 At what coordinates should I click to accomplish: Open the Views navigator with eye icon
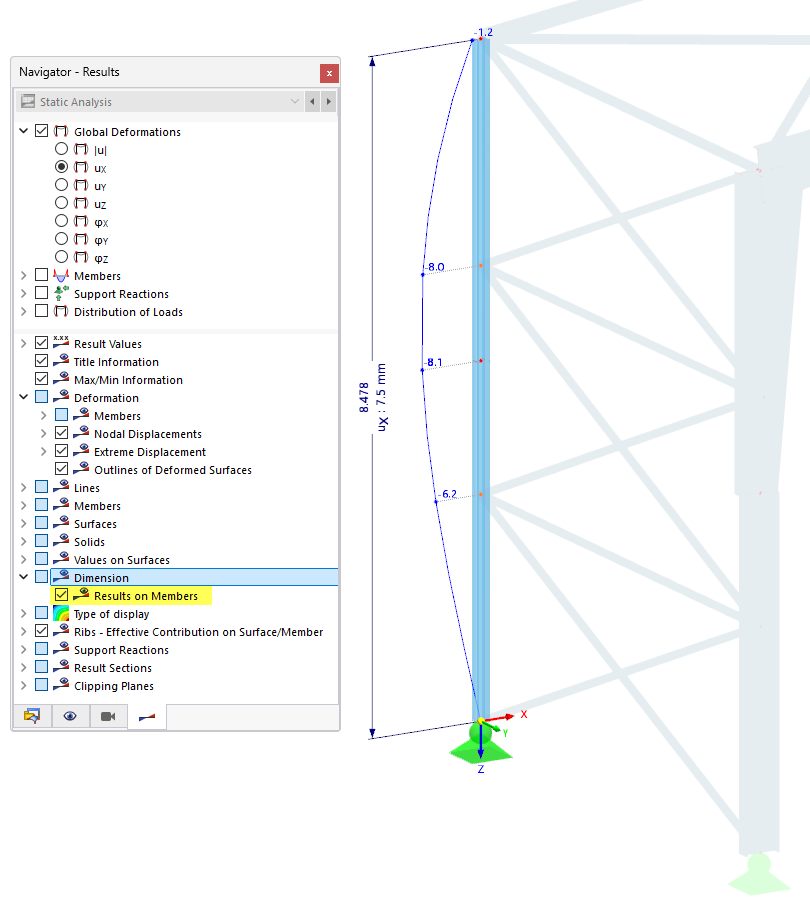click(x=69, y=716)
